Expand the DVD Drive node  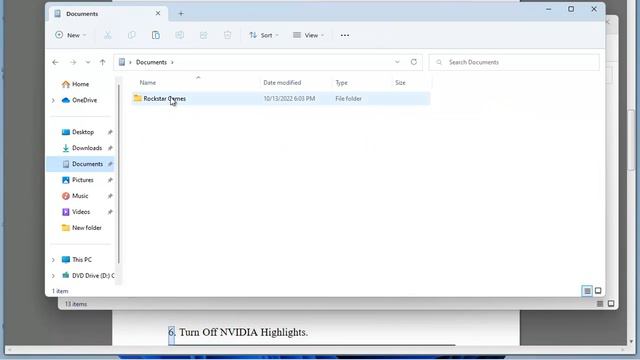53,276
